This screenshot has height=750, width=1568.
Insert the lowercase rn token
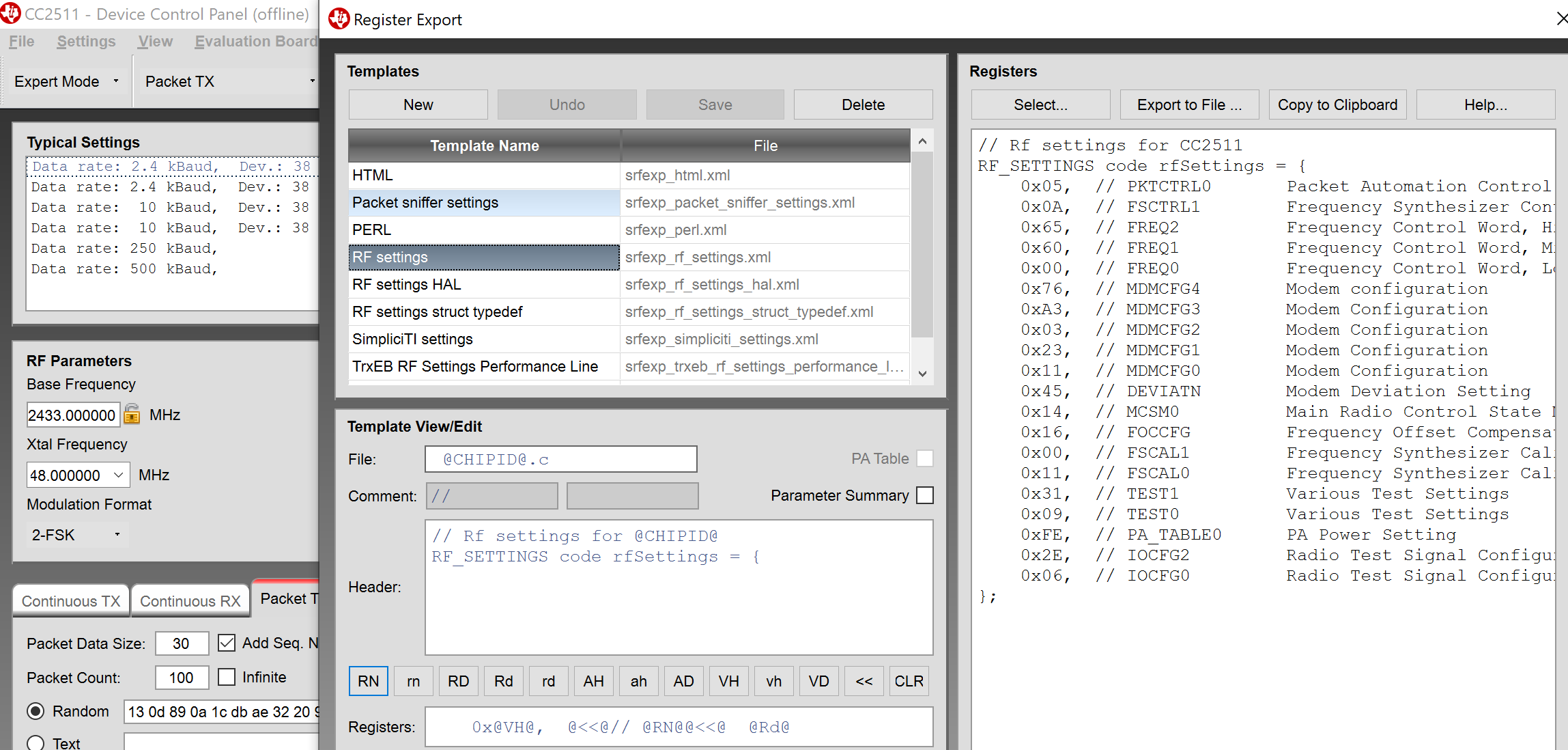[414, 681]
